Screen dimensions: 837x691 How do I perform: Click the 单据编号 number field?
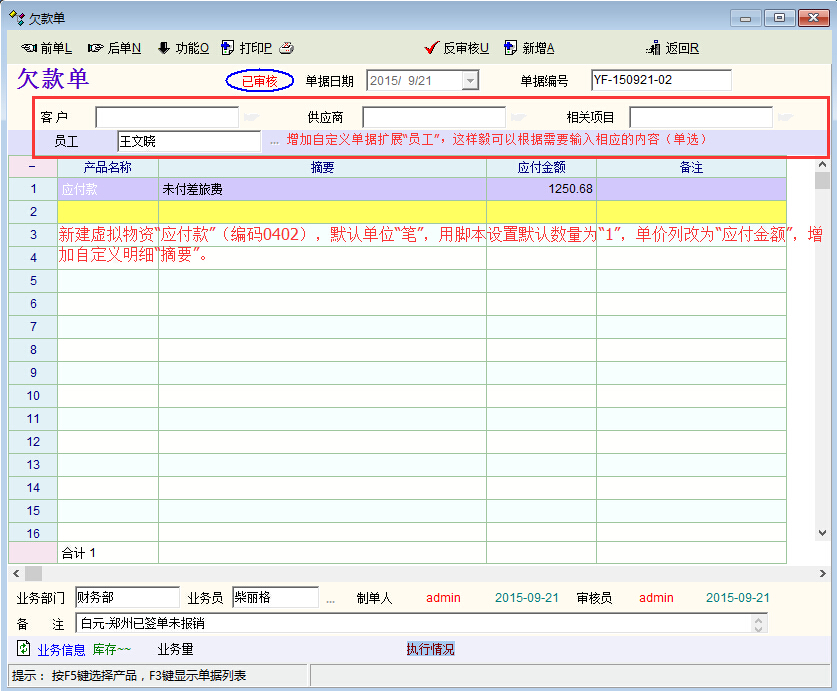[x=660, y=81]
